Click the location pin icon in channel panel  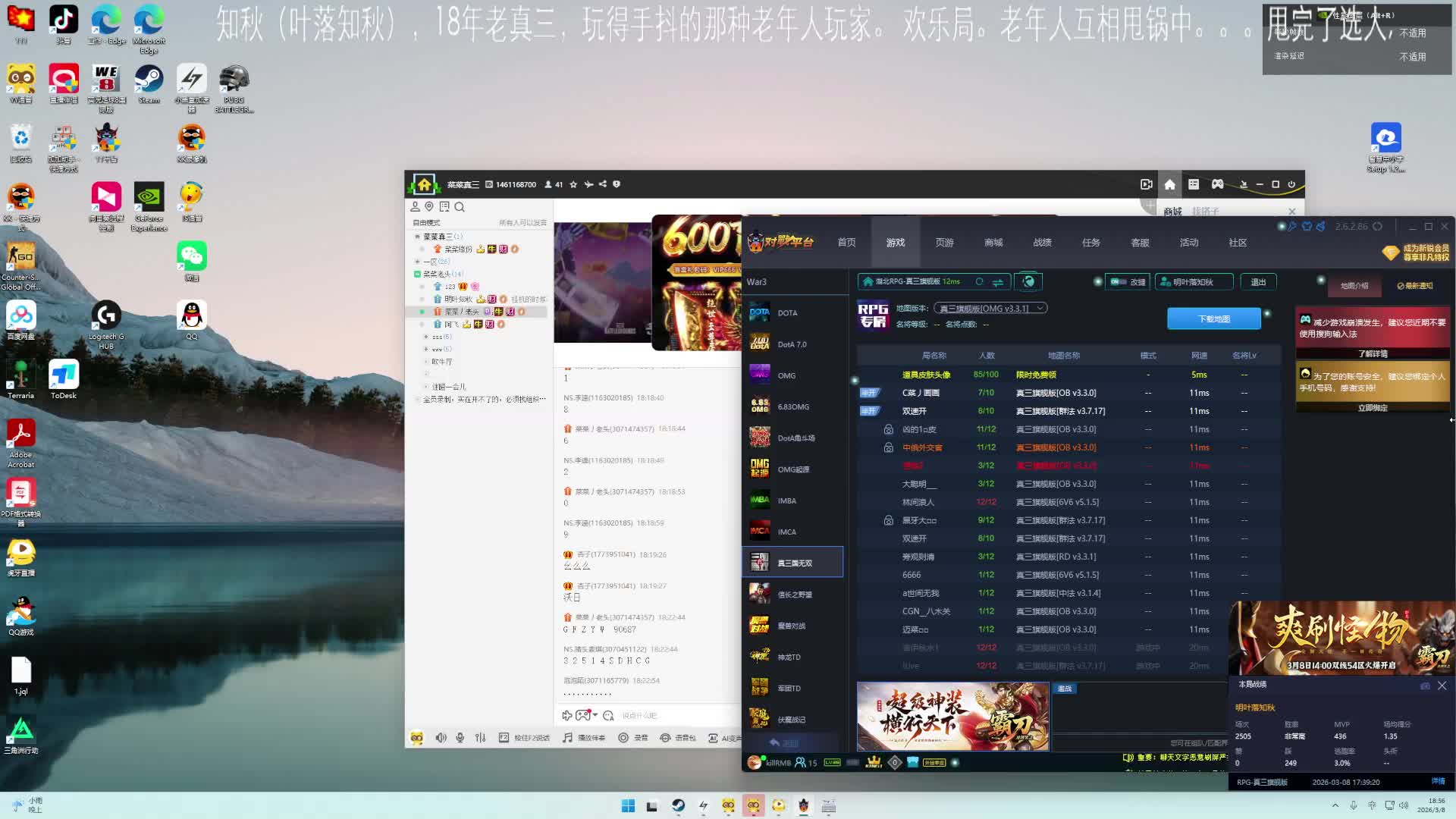429,207
